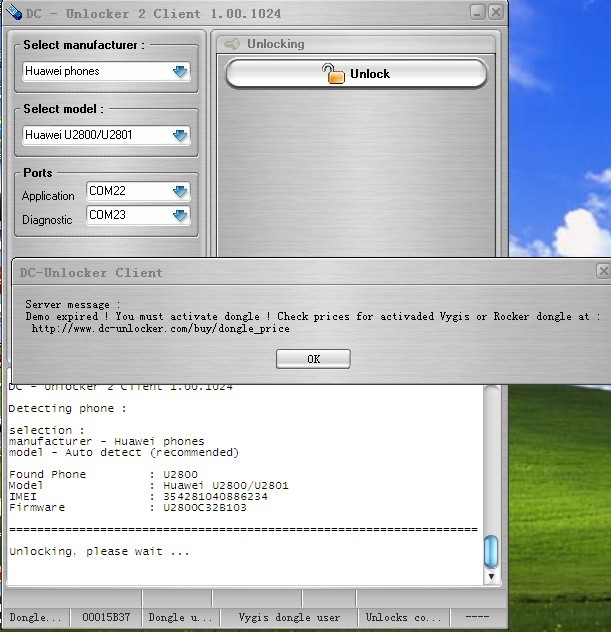Viewport: 611px width, 632px height.
Task: Expand the Select model dropdown
Action: 180,135
